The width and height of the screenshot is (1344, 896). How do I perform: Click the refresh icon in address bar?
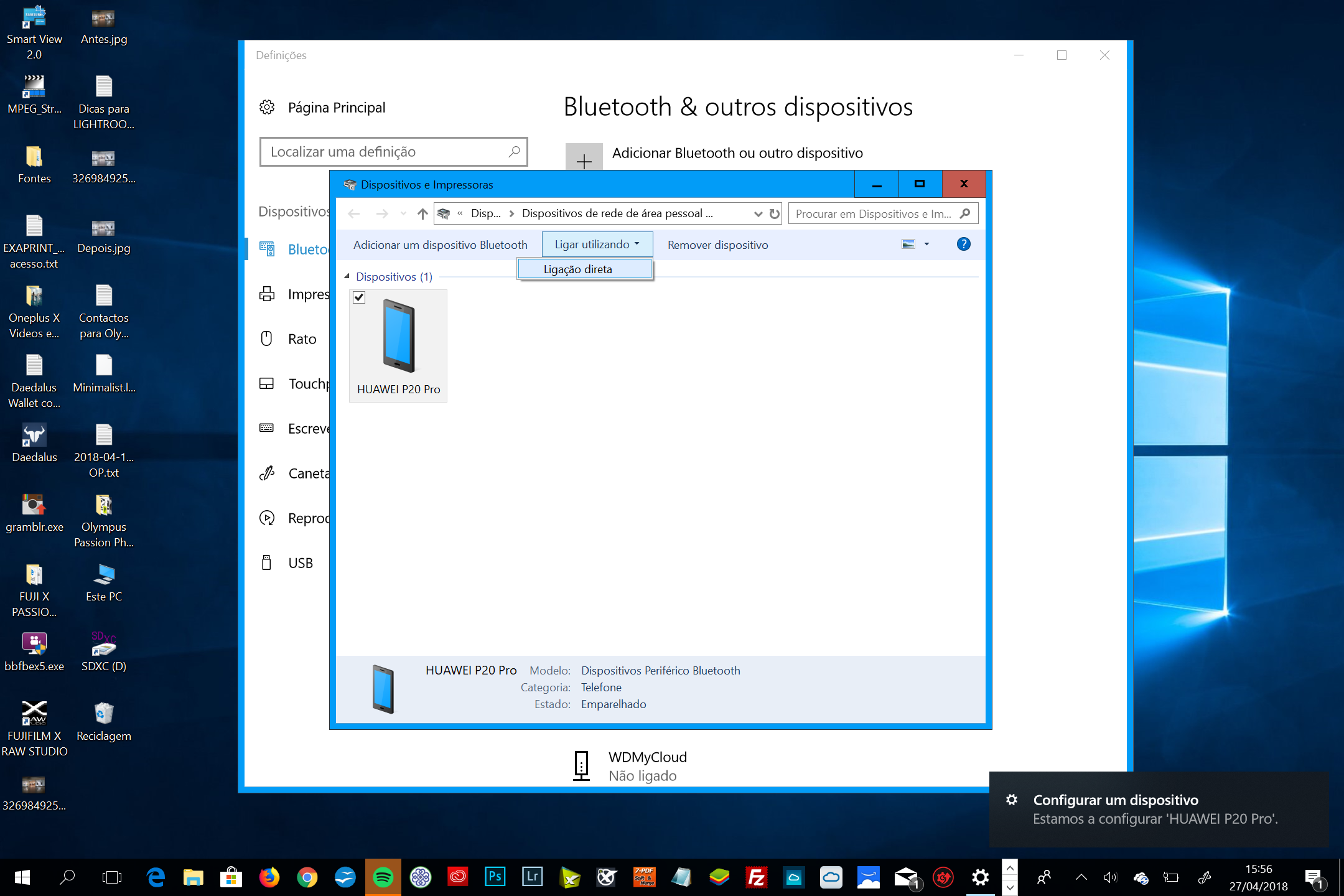tap(774, 213)
